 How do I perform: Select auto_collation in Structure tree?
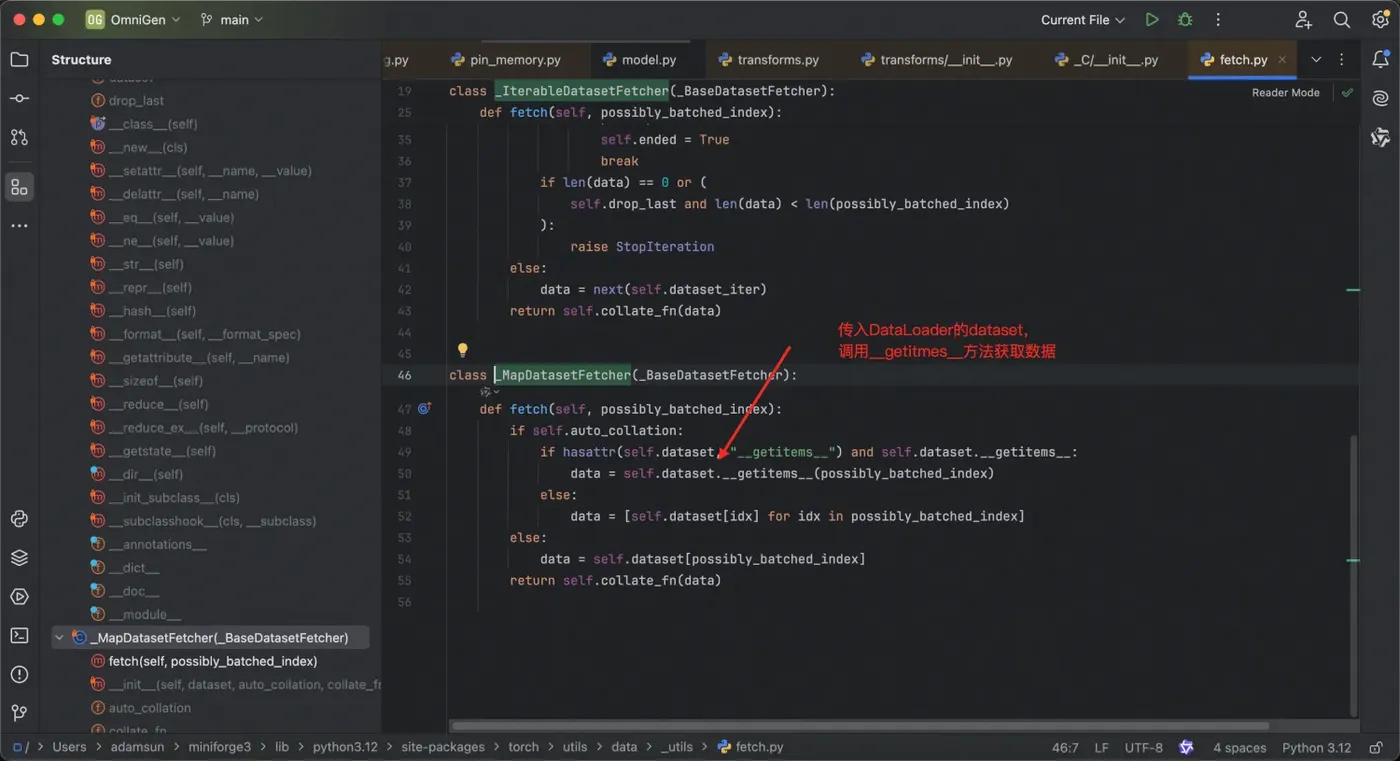pyautogui.click(x=150, y=708)
